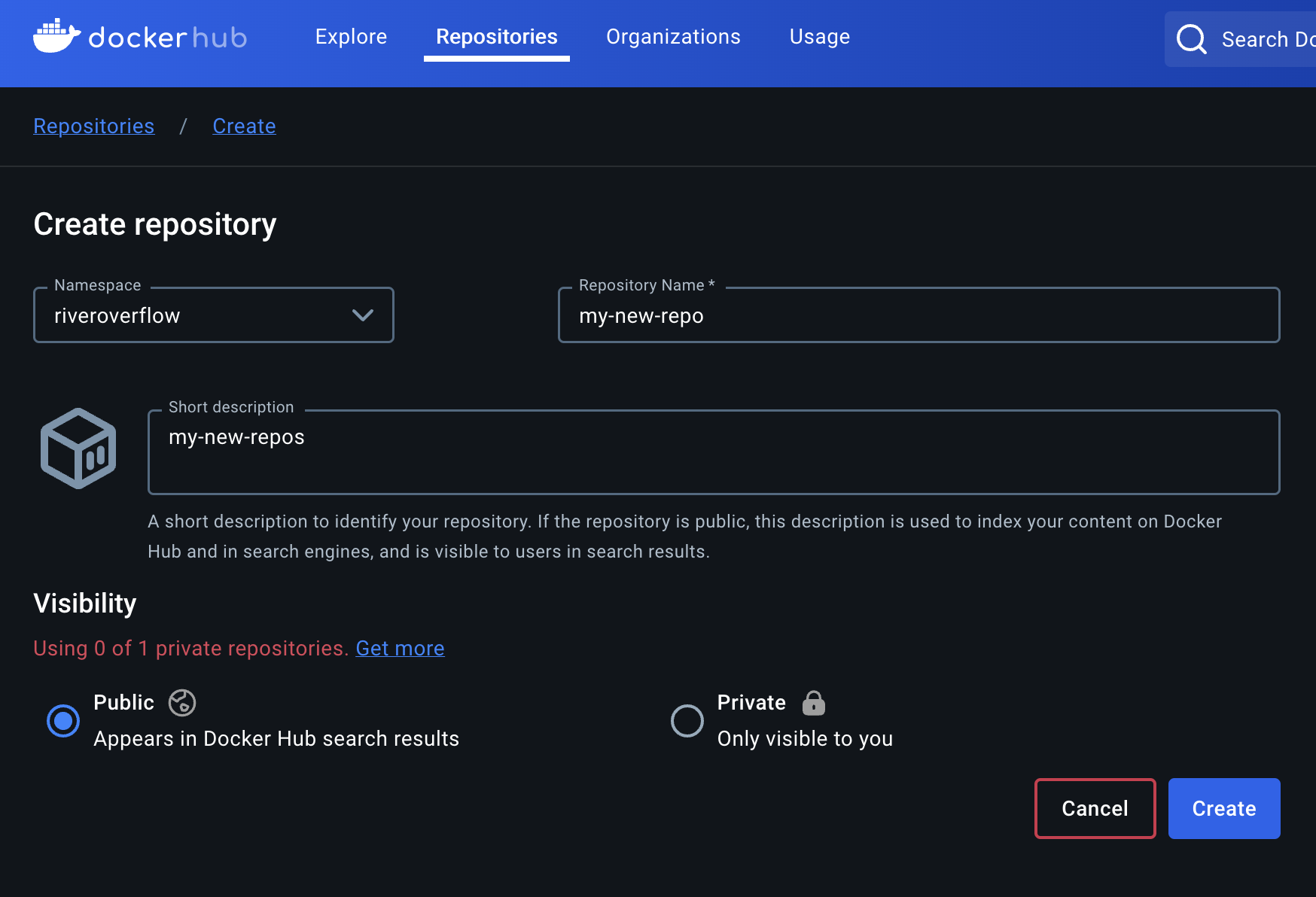1316x897 pixels.
Task: Click the globe icon beside Public
Action: pyautogui.click(x=182, y=703)
